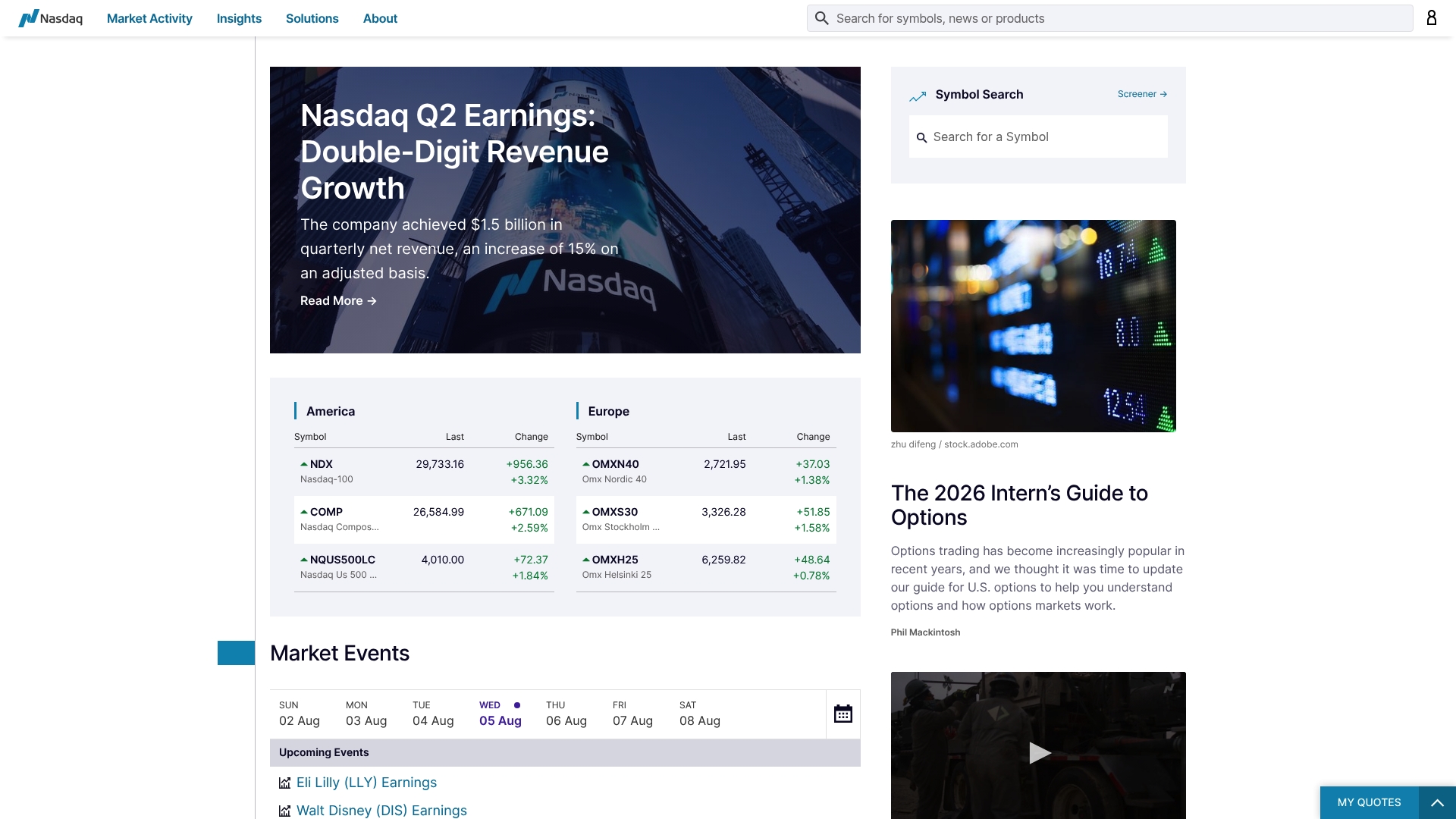Open Walt Disney (DIS) Earnings link
The width and height of the screenshot is (1456, 819).
tap(381, 811)
